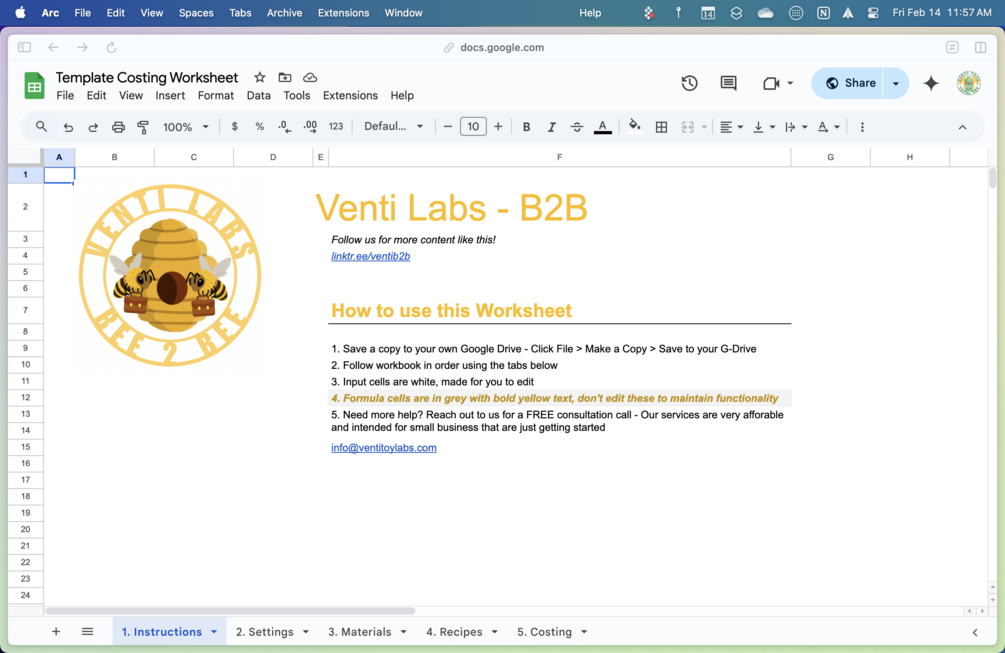Format as percent
This screenshot has height=653, width=1005.
260,127
